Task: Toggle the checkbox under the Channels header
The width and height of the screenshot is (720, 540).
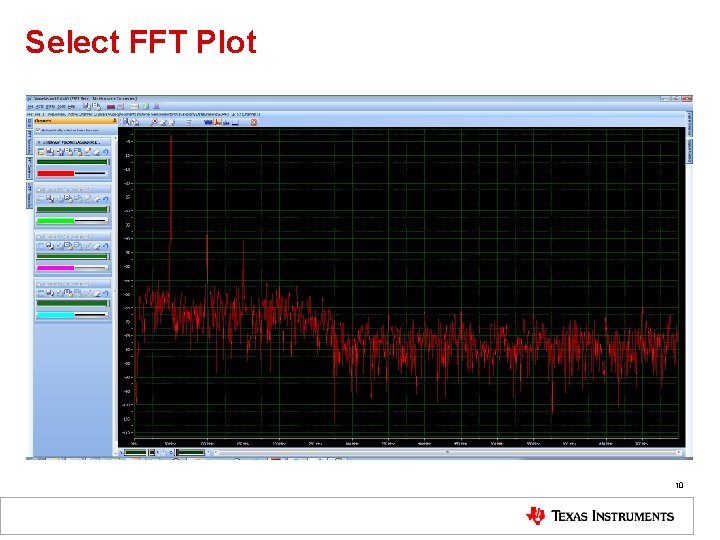Action: click(x=38, y=130)
